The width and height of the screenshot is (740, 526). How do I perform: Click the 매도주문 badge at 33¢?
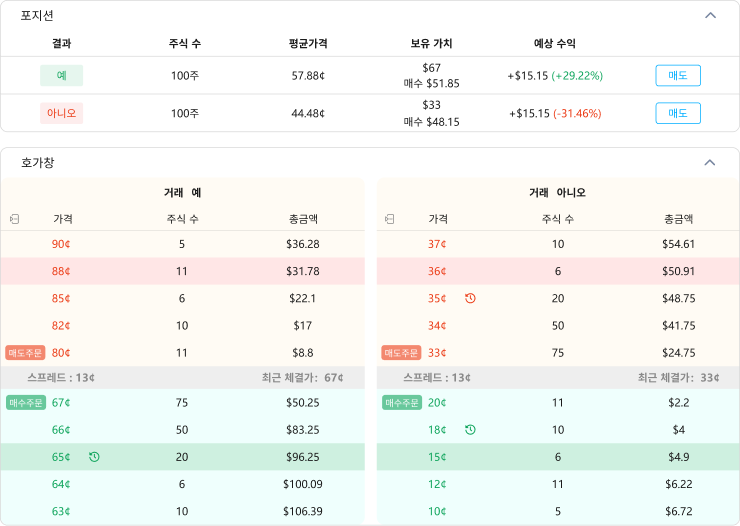[401, 353]
